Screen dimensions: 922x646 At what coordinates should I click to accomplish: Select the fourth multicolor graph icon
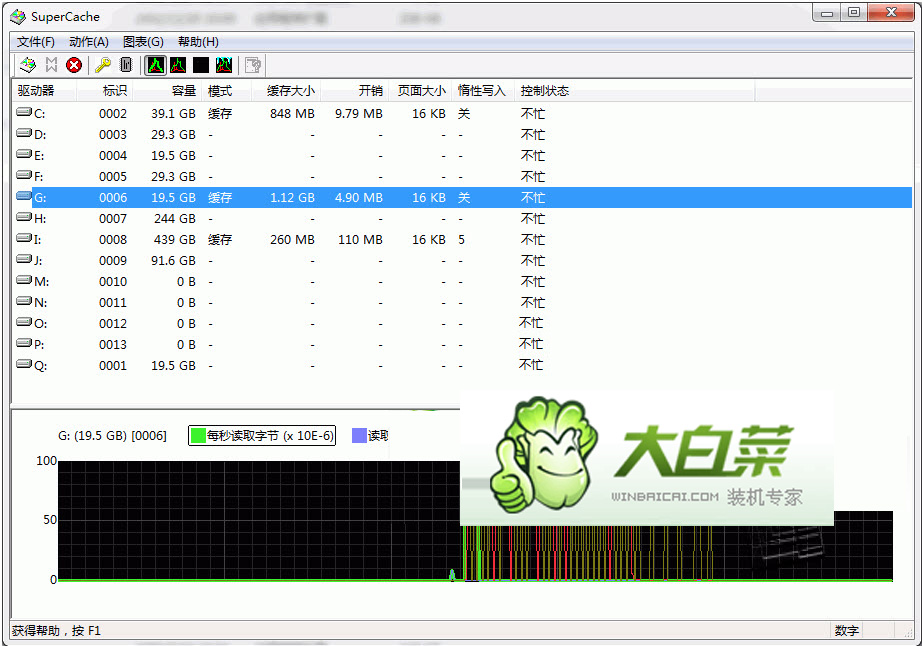tap(224, 65)
